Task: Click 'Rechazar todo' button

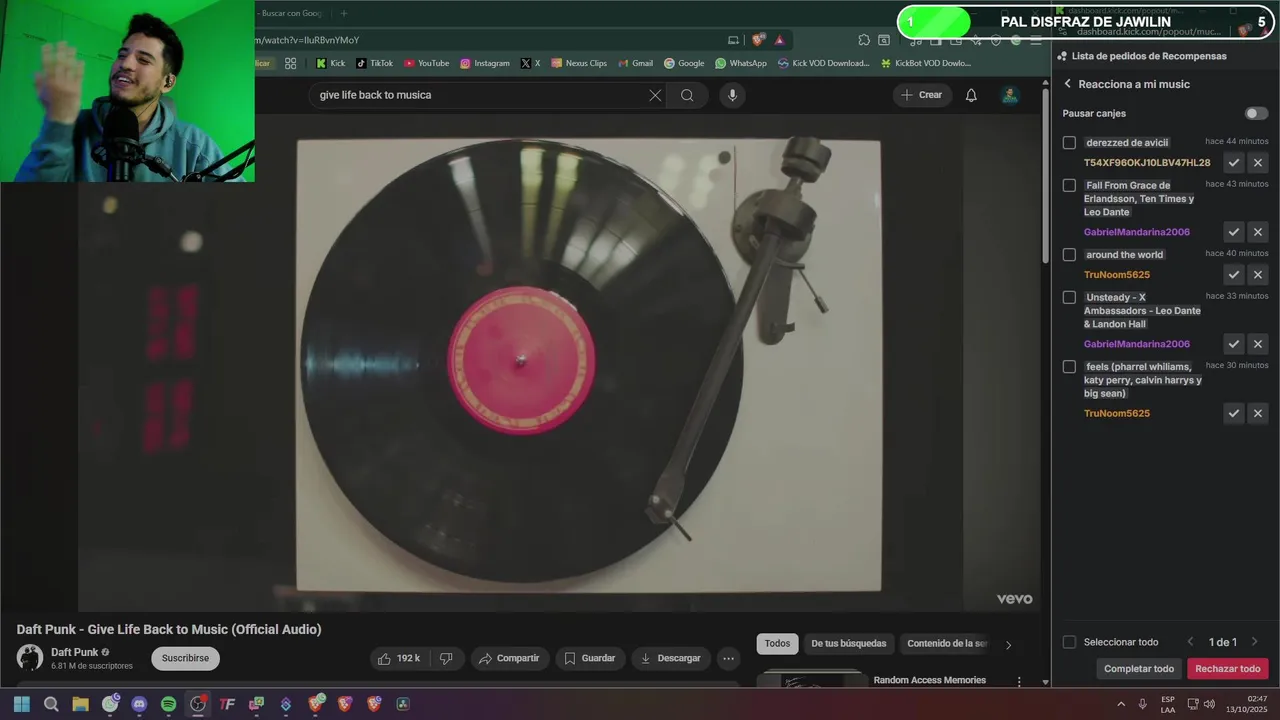Action: pyautogui.click(x=1228, y=669)
